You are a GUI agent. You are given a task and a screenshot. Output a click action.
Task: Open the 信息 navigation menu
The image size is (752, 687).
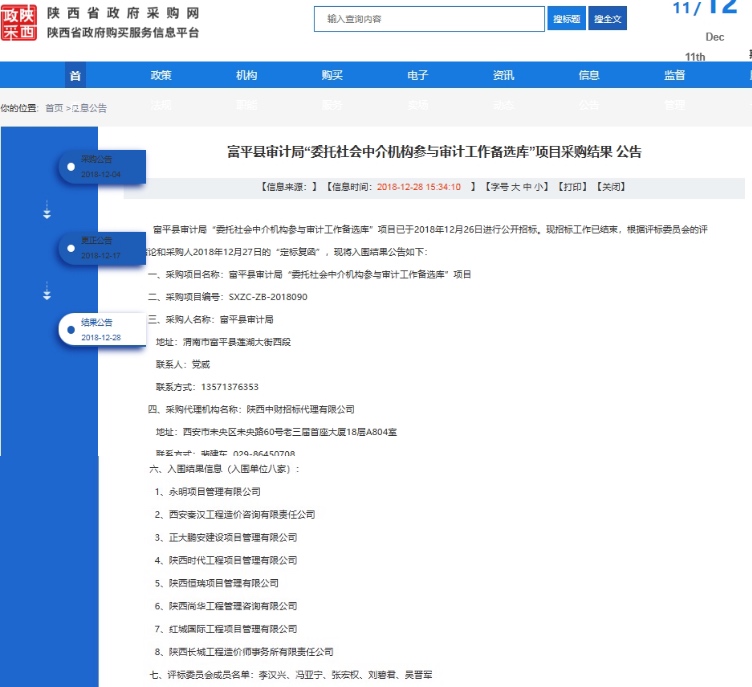point(589,75)
